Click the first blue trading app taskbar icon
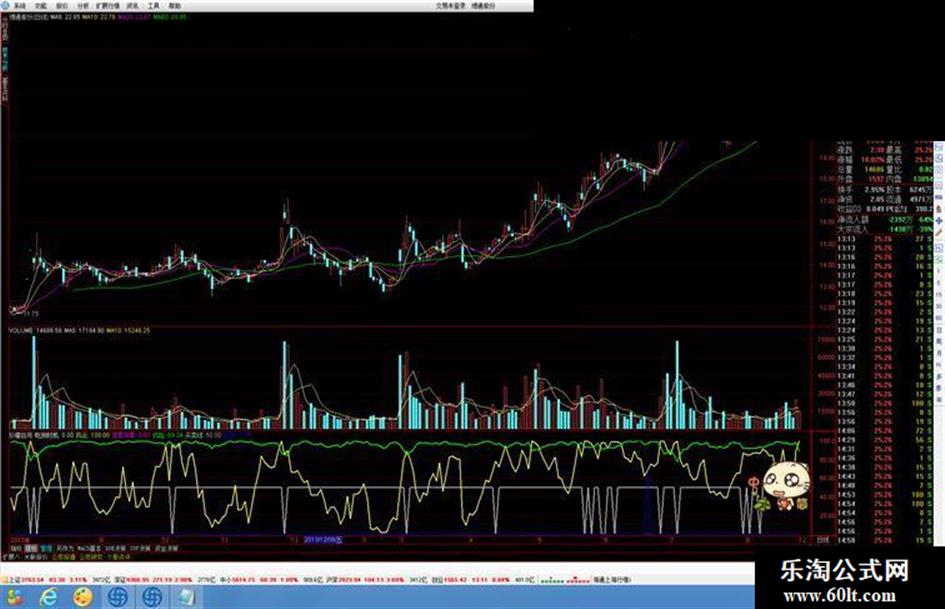The height and width of the screenshot is (609, 945). click(x=118, y=597)
